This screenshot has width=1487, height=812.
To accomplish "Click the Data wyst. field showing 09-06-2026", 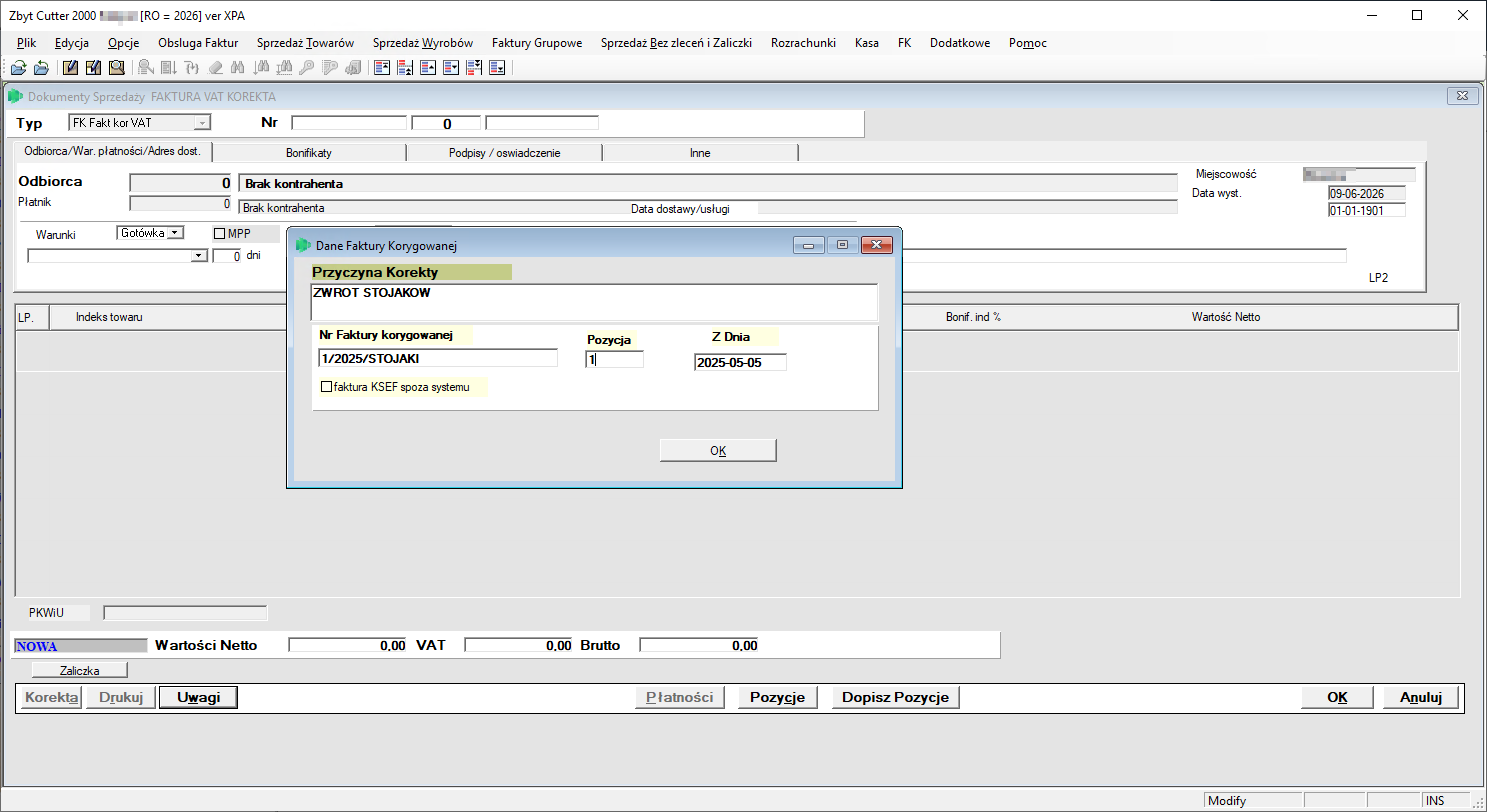I will point(1366,193).
